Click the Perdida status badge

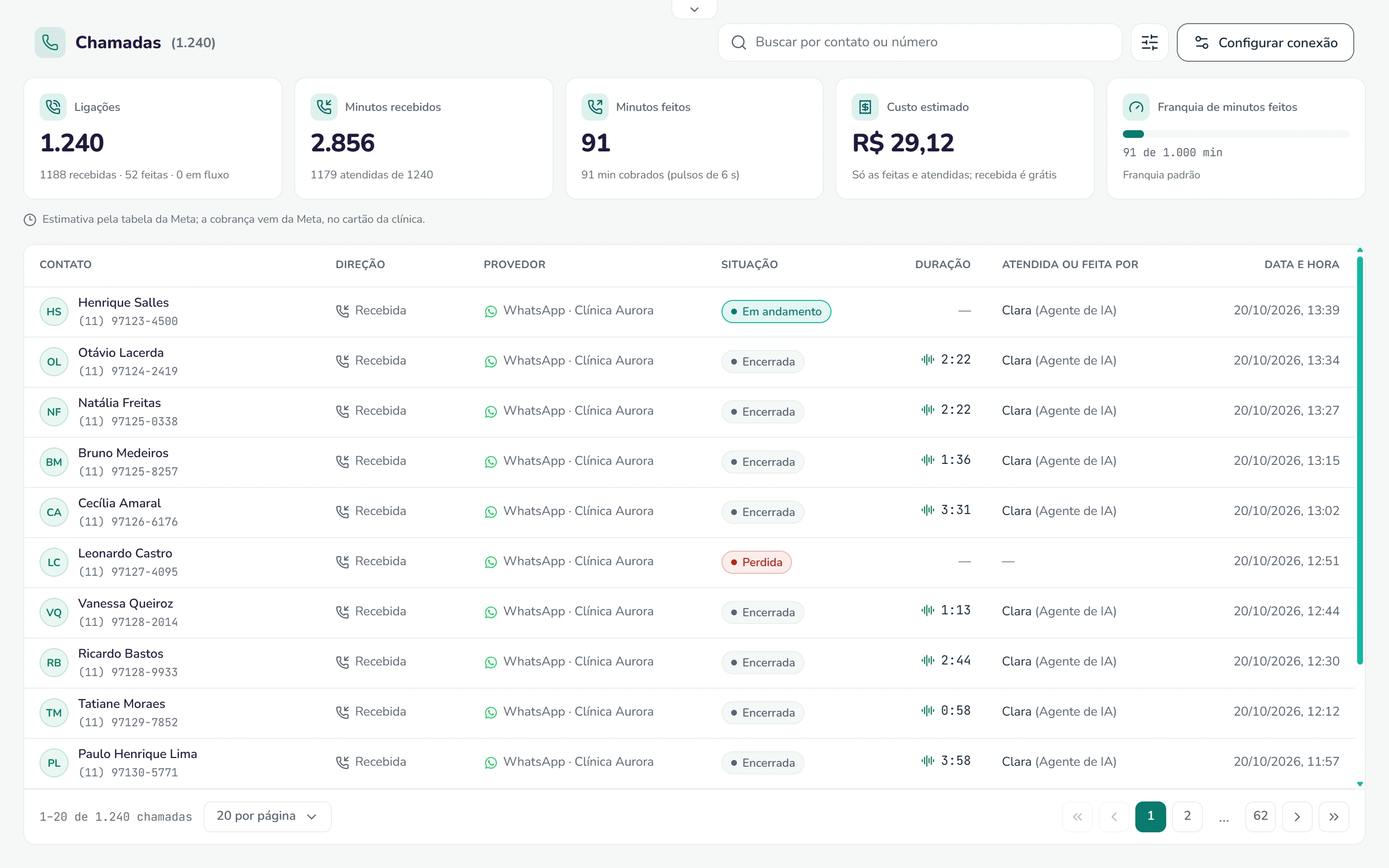pos(756,563)
